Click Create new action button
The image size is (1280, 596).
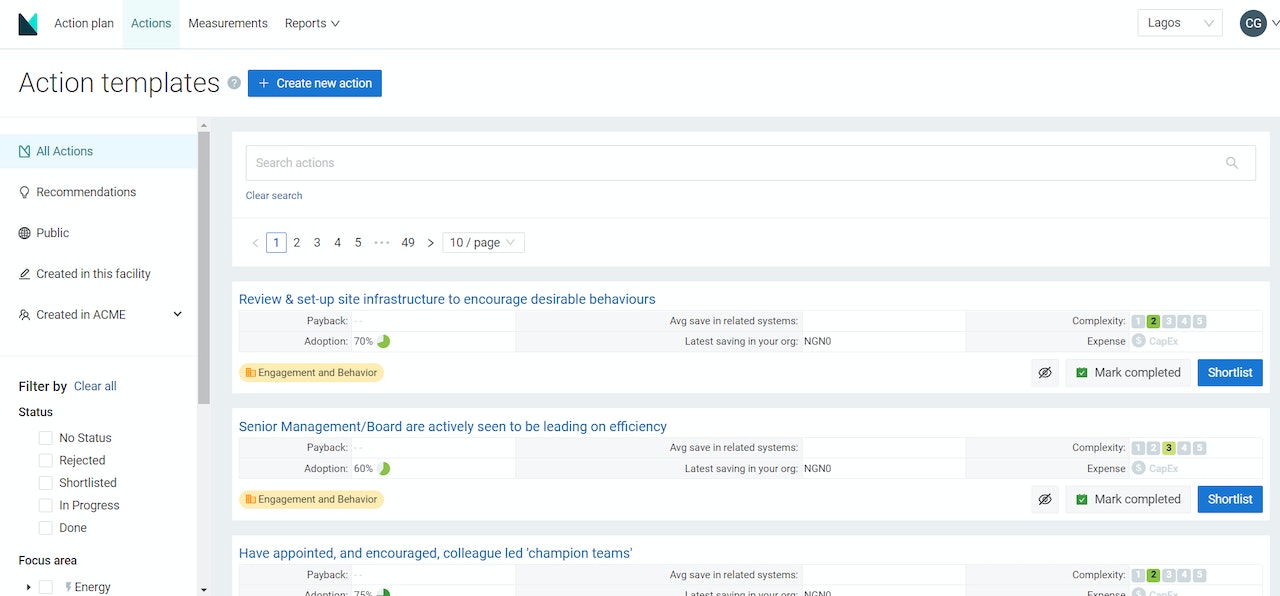[x=315, y=83]
